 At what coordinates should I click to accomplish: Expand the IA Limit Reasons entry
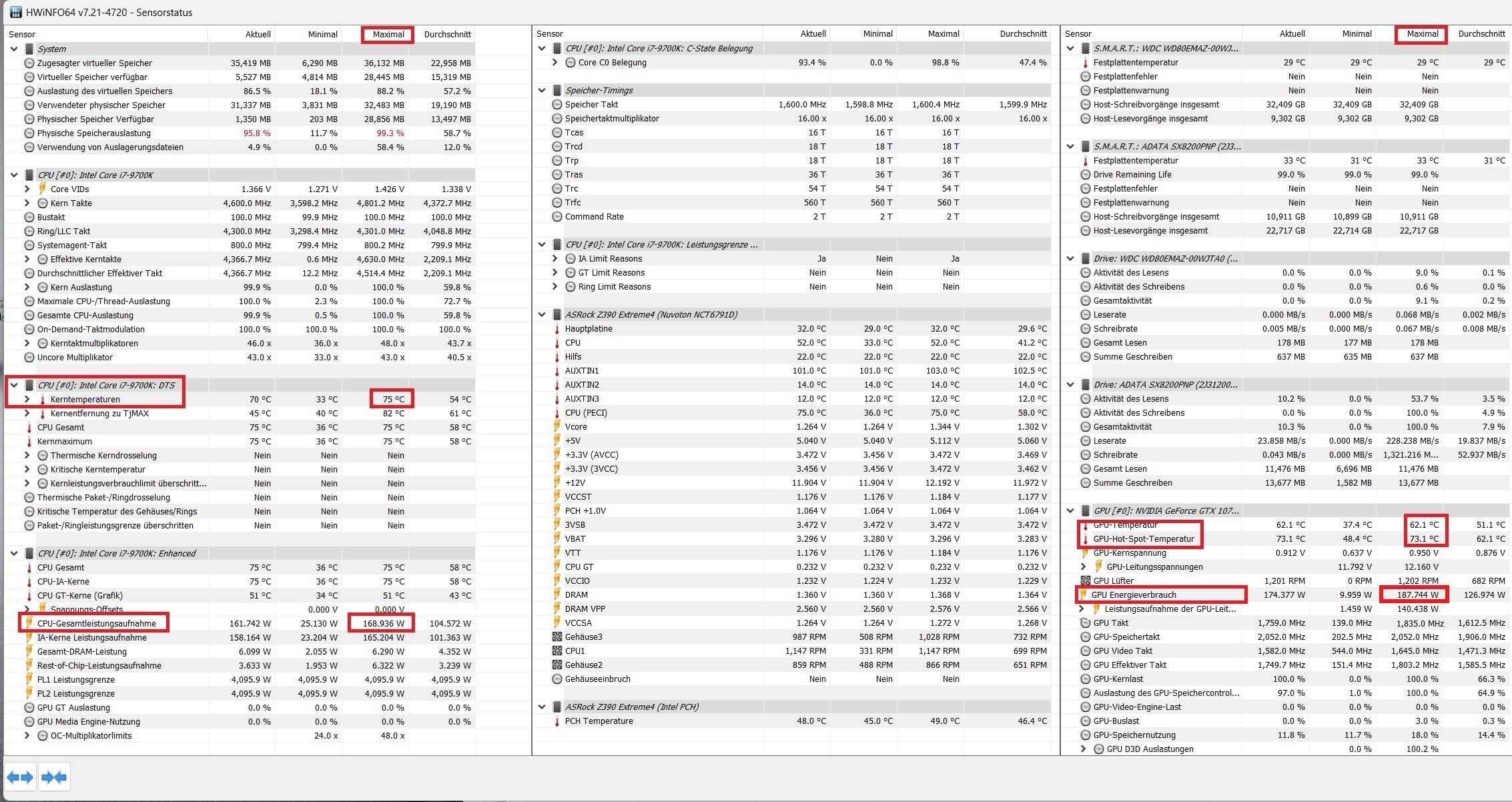click(x=554, y=259)
